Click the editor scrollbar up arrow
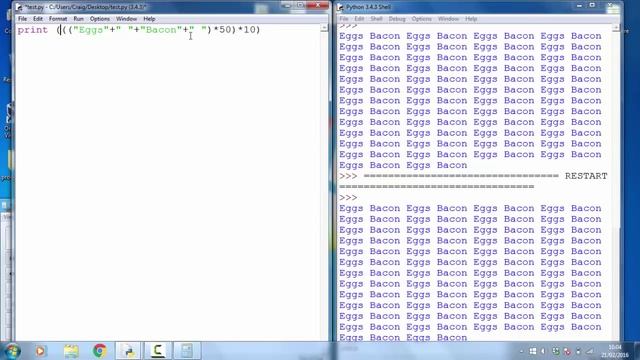 coord(324,28)
